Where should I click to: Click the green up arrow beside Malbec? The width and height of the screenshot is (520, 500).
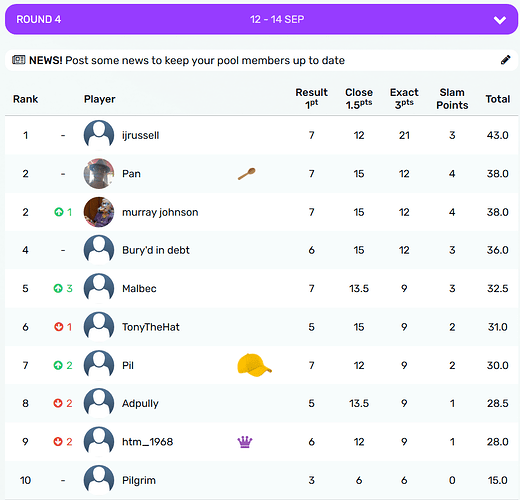(x=58, y=288)
